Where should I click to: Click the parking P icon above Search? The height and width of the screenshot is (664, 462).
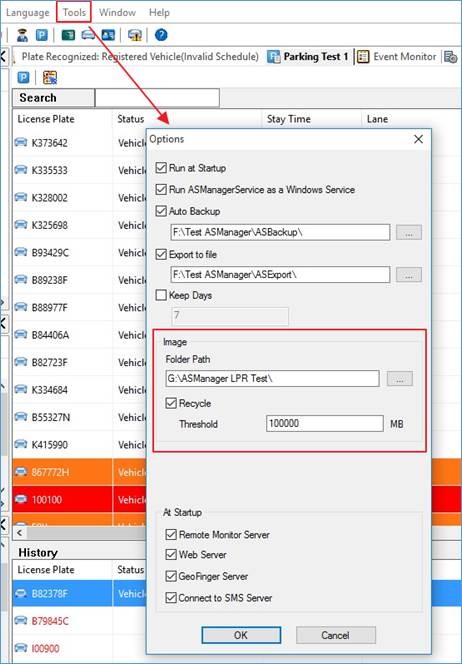tap(23, 77)
